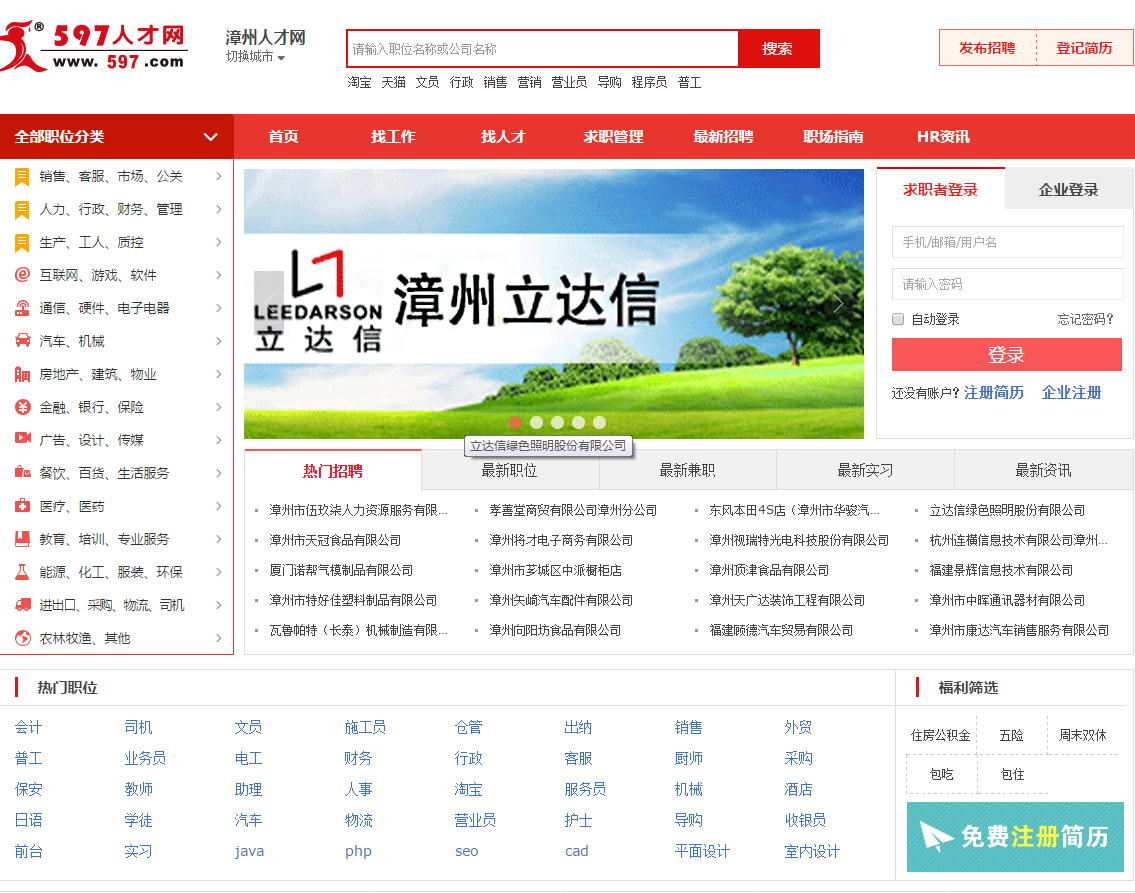1135x893 pixels.
Task: Click the bookmark icon beside 销售、客服、市场、公关
Action: [x=22, y=177]
